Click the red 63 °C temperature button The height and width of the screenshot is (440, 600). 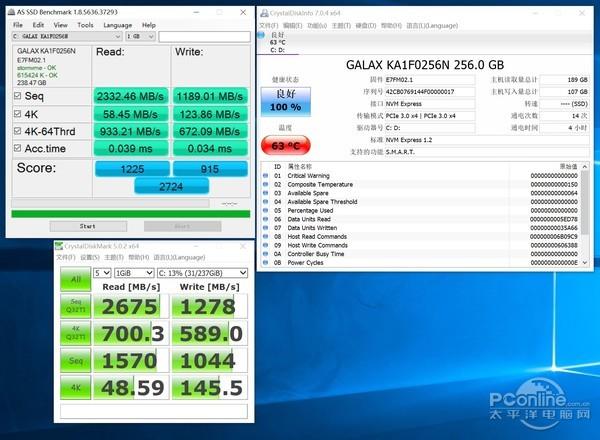pyautogui.click(x=285, y=145)
